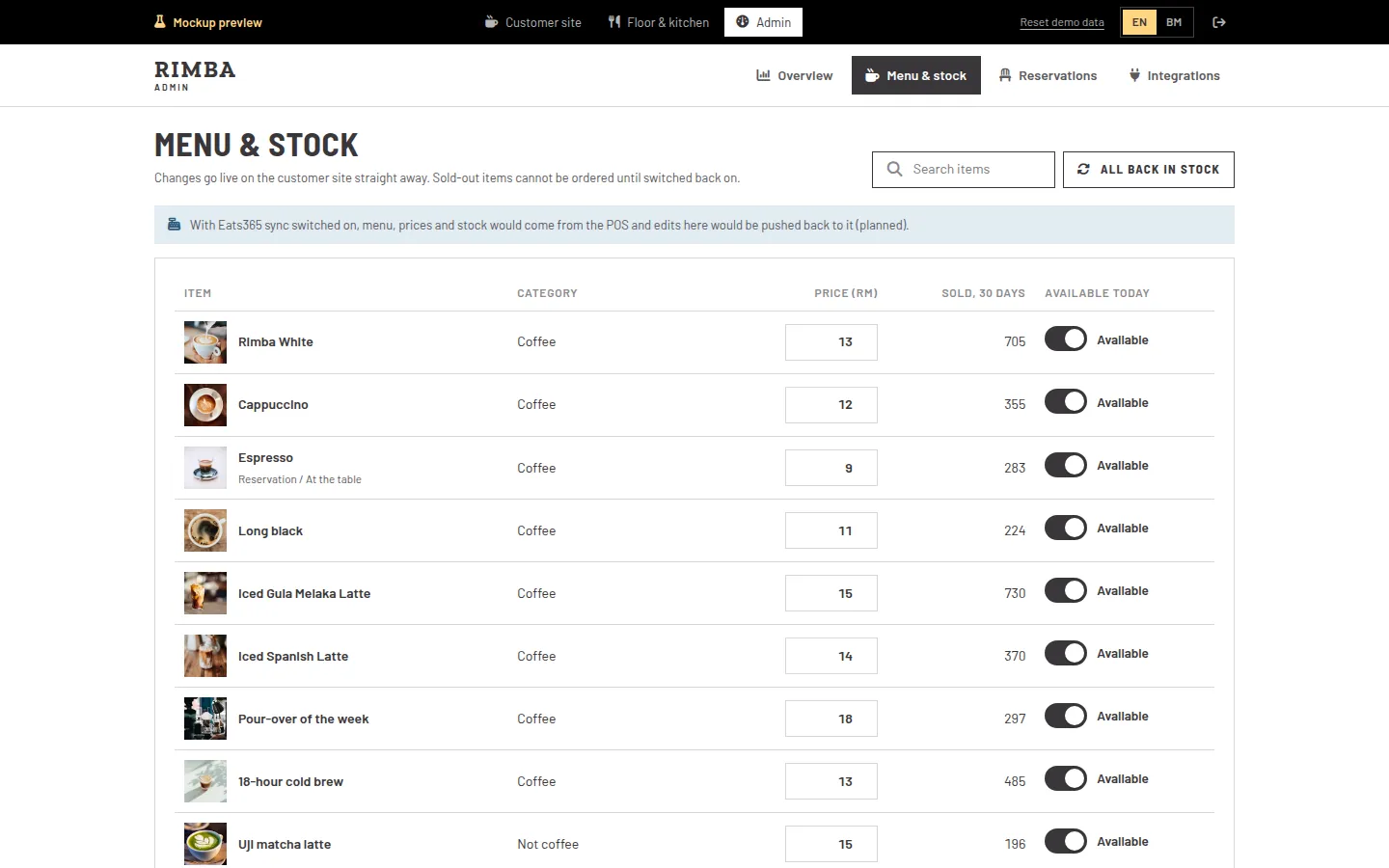Click the Sold, 30 days column header
Image resolution: width=1389 pixels, height=868 pixels.
click(983, 293)
